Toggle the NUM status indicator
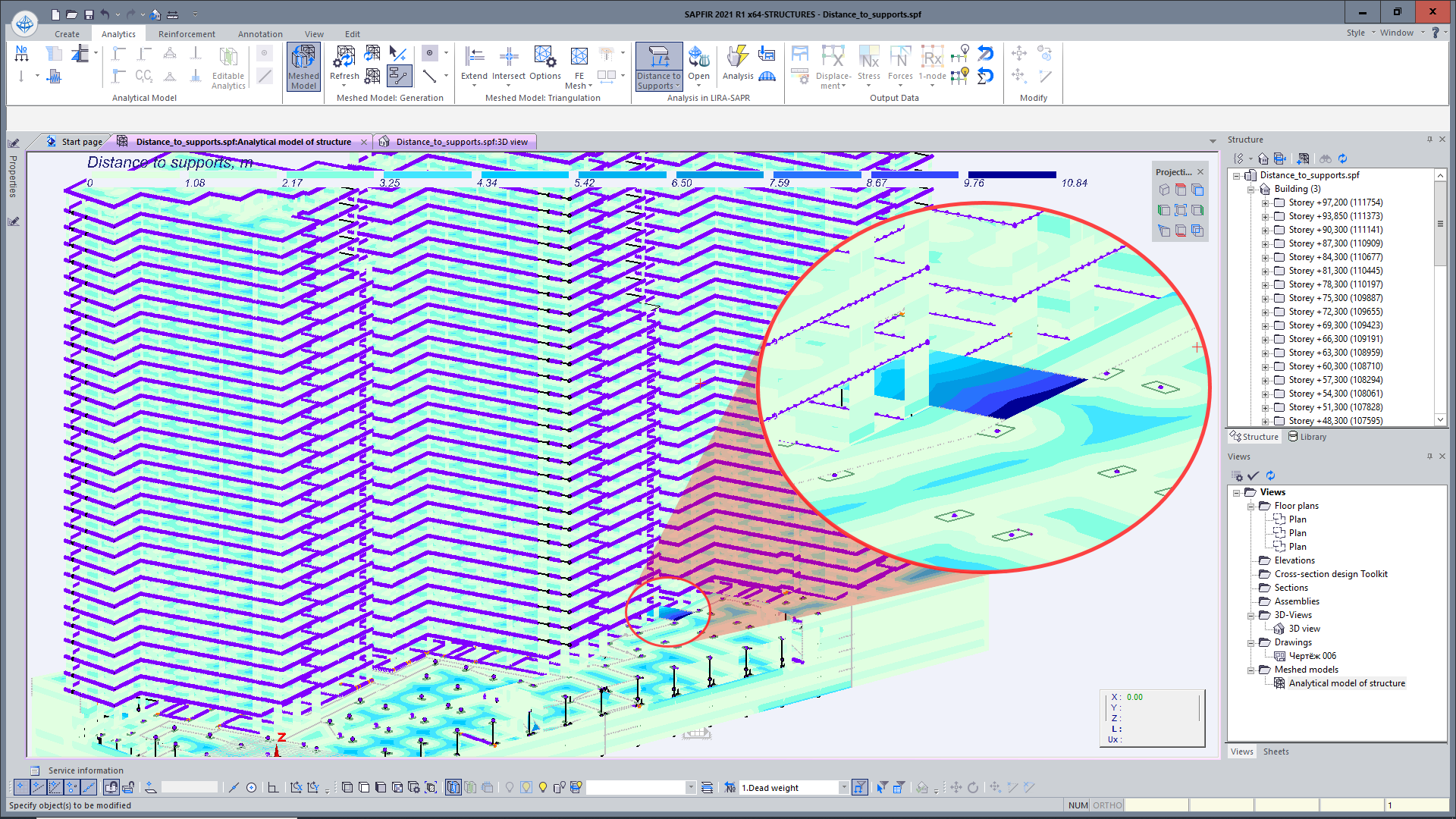 coord(1078,805)
